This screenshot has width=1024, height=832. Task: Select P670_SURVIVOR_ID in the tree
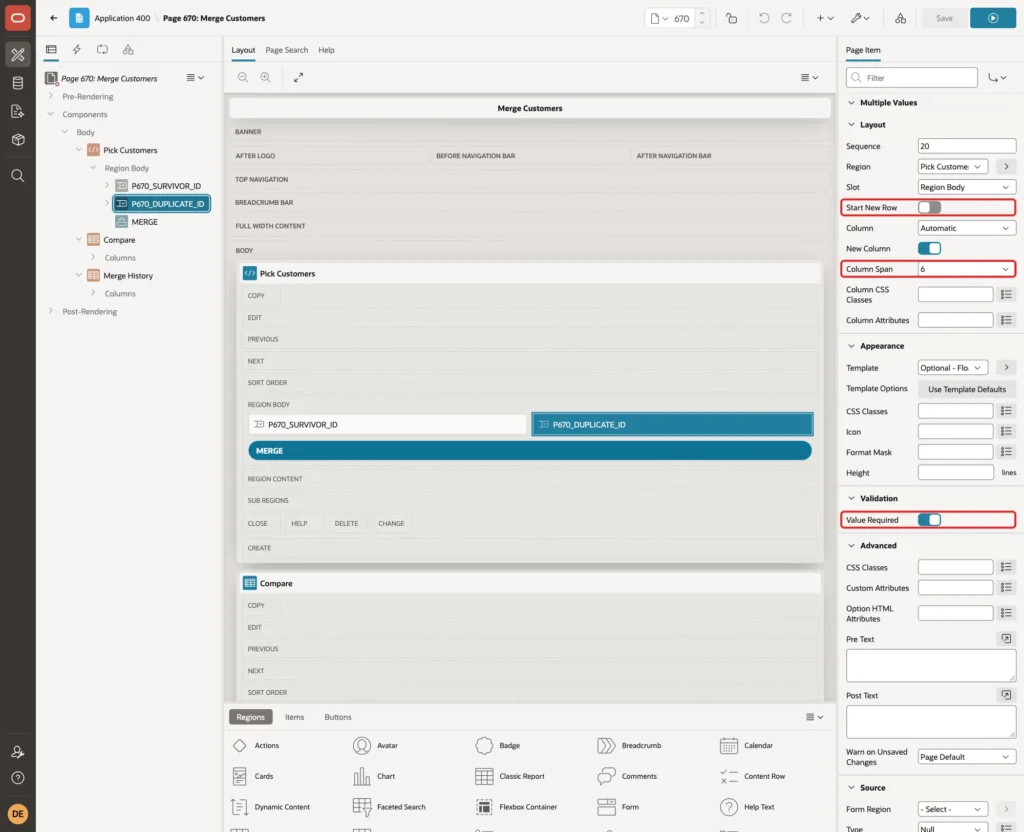[x=166, y=186]
